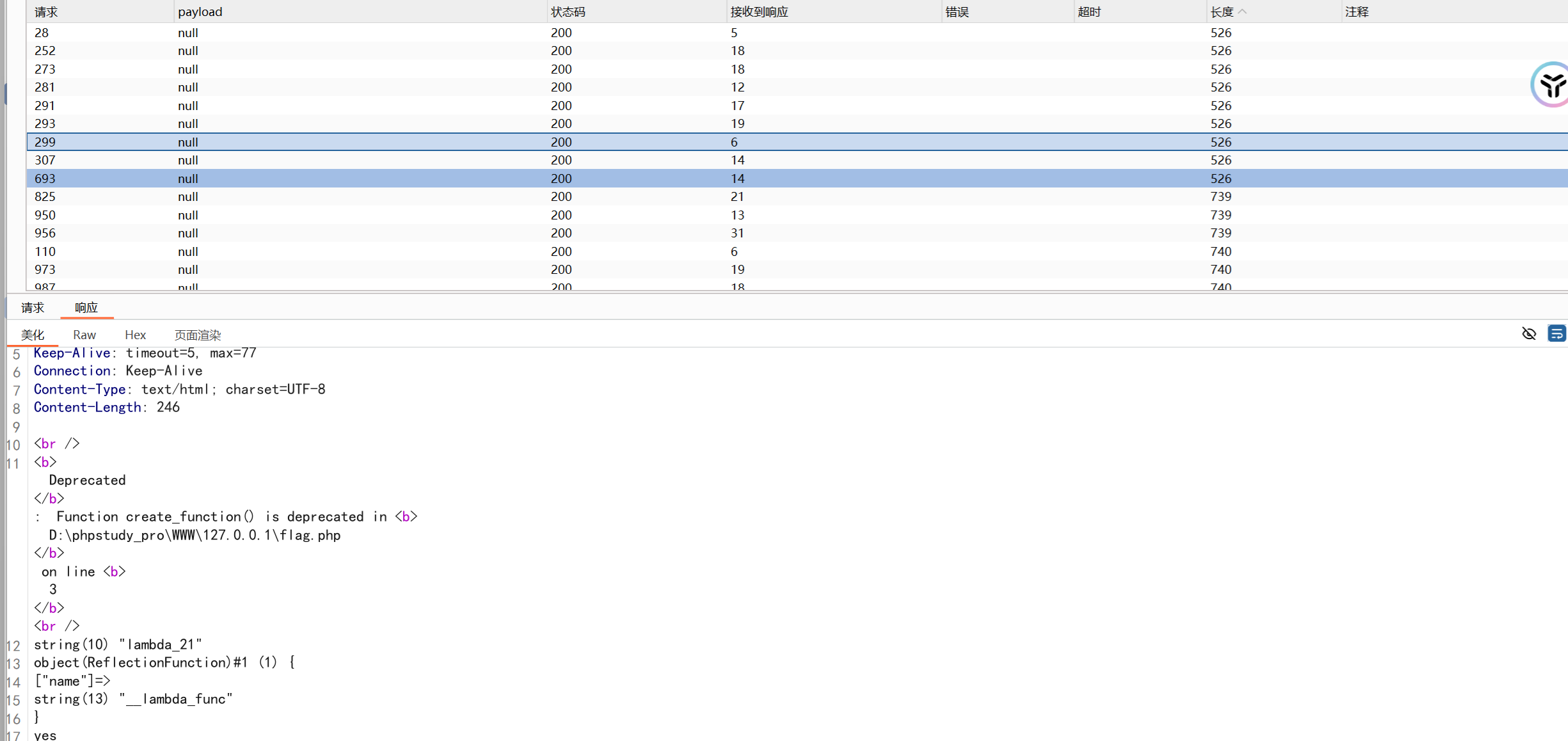Toggle hide non-printable characters eye icon
This screenshot has width=1568, height=741.
tap(1528, 333)
